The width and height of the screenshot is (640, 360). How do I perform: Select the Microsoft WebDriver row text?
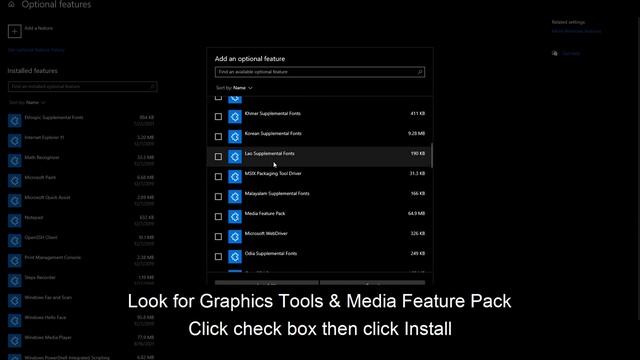[266, 233]
